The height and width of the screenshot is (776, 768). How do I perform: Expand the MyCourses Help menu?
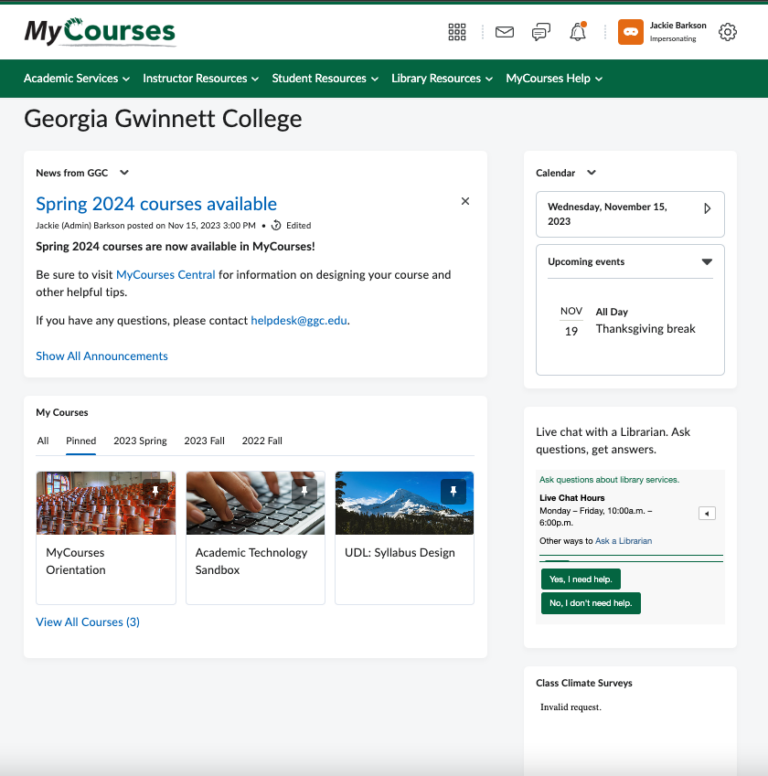554,78
